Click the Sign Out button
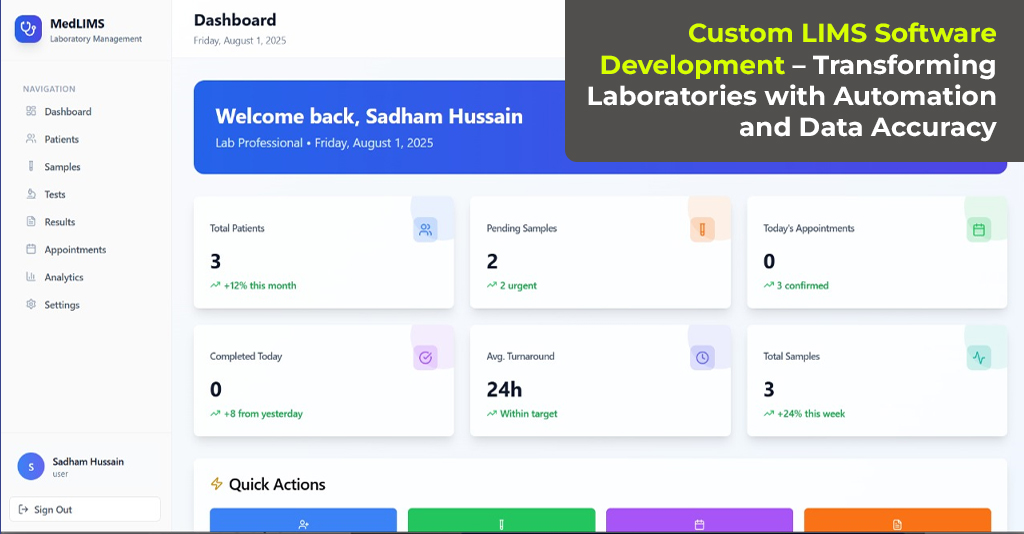The image size is (1024, 534). [85, 509]
